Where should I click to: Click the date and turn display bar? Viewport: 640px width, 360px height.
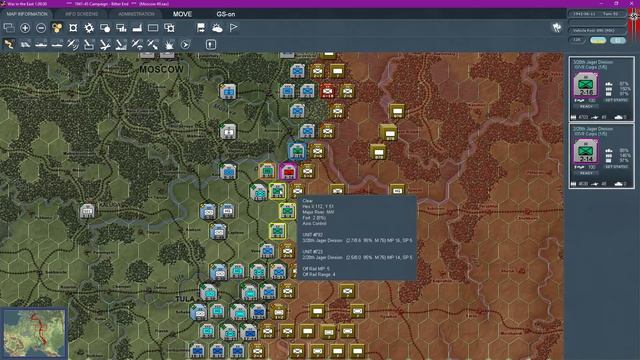point(597,14)
